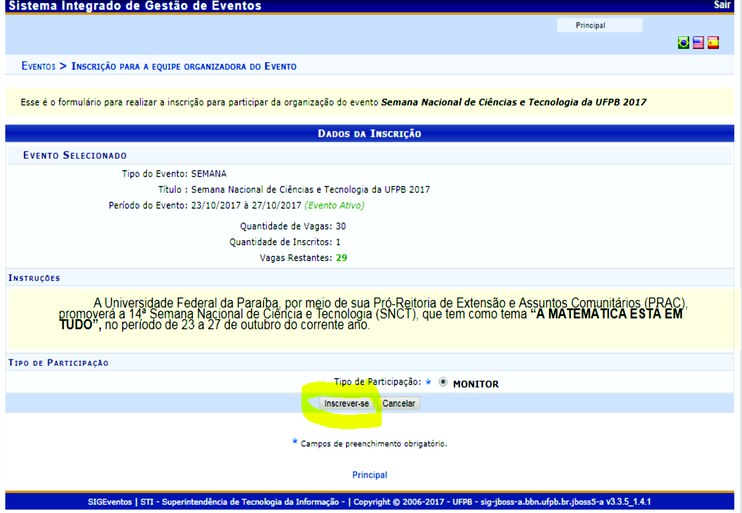Click the green Vagas Restantes number 29
The width and height of the screenshot is (742, 513).
pos(341,258)
